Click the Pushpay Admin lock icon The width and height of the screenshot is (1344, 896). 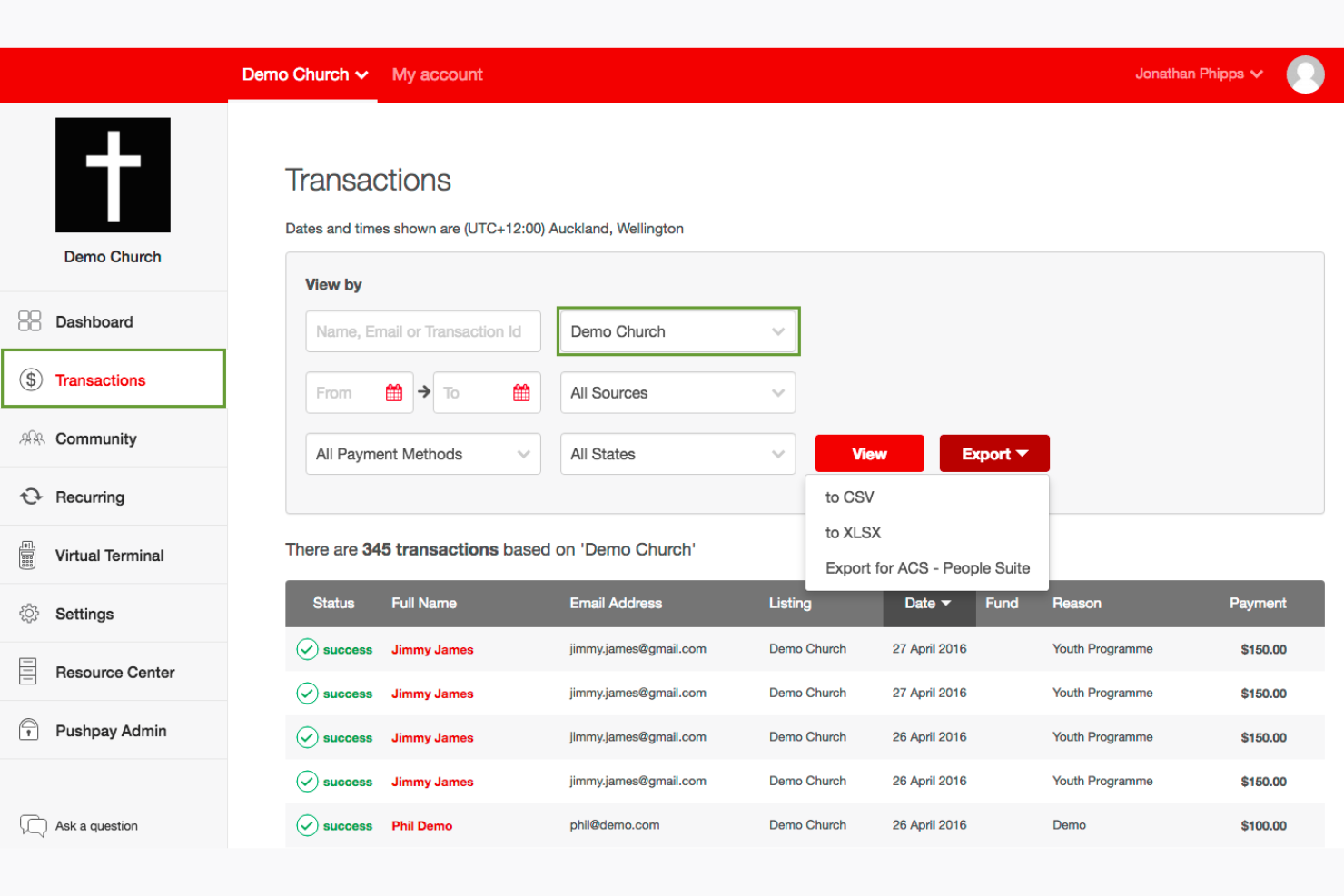(29, 730)
